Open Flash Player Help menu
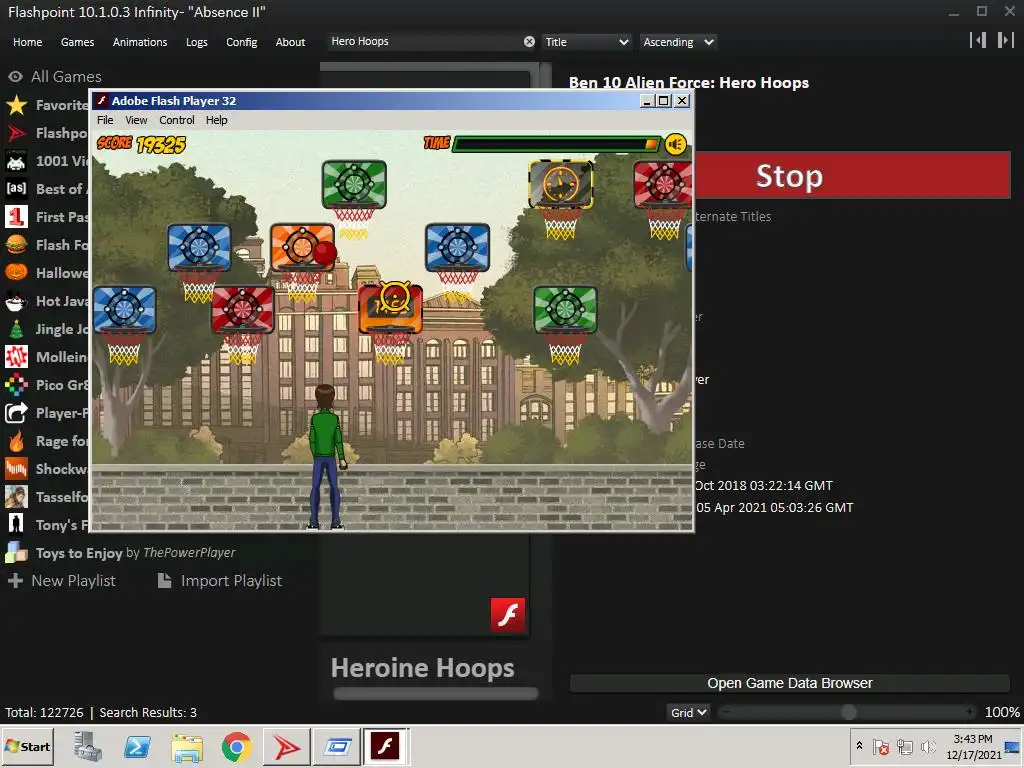The width and height of the screenshot is (1024, 768). tap(216, 120)
